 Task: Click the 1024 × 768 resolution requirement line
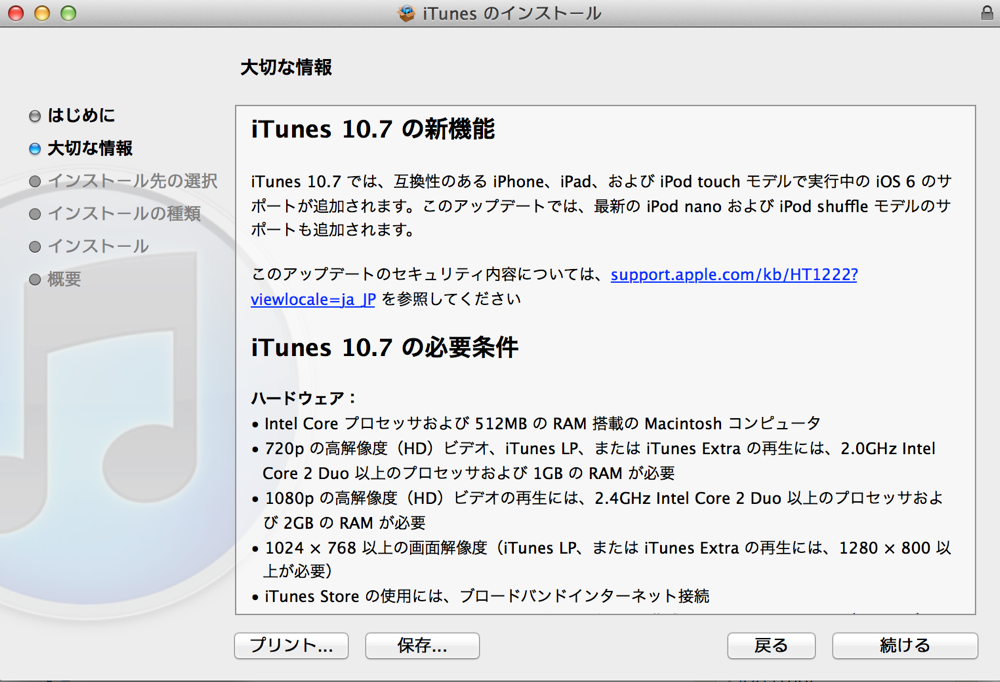click(601, 560)
